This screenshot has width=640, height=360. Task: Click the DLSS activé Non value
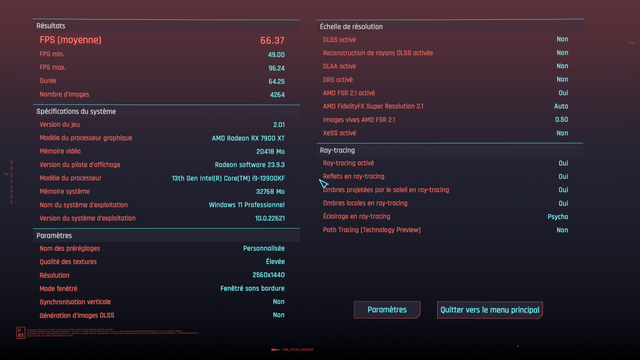[562, 39]
